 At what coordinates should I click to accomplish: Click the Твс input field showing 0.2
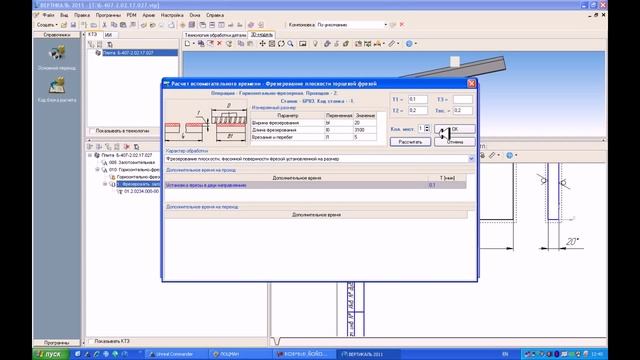point(463,110)
